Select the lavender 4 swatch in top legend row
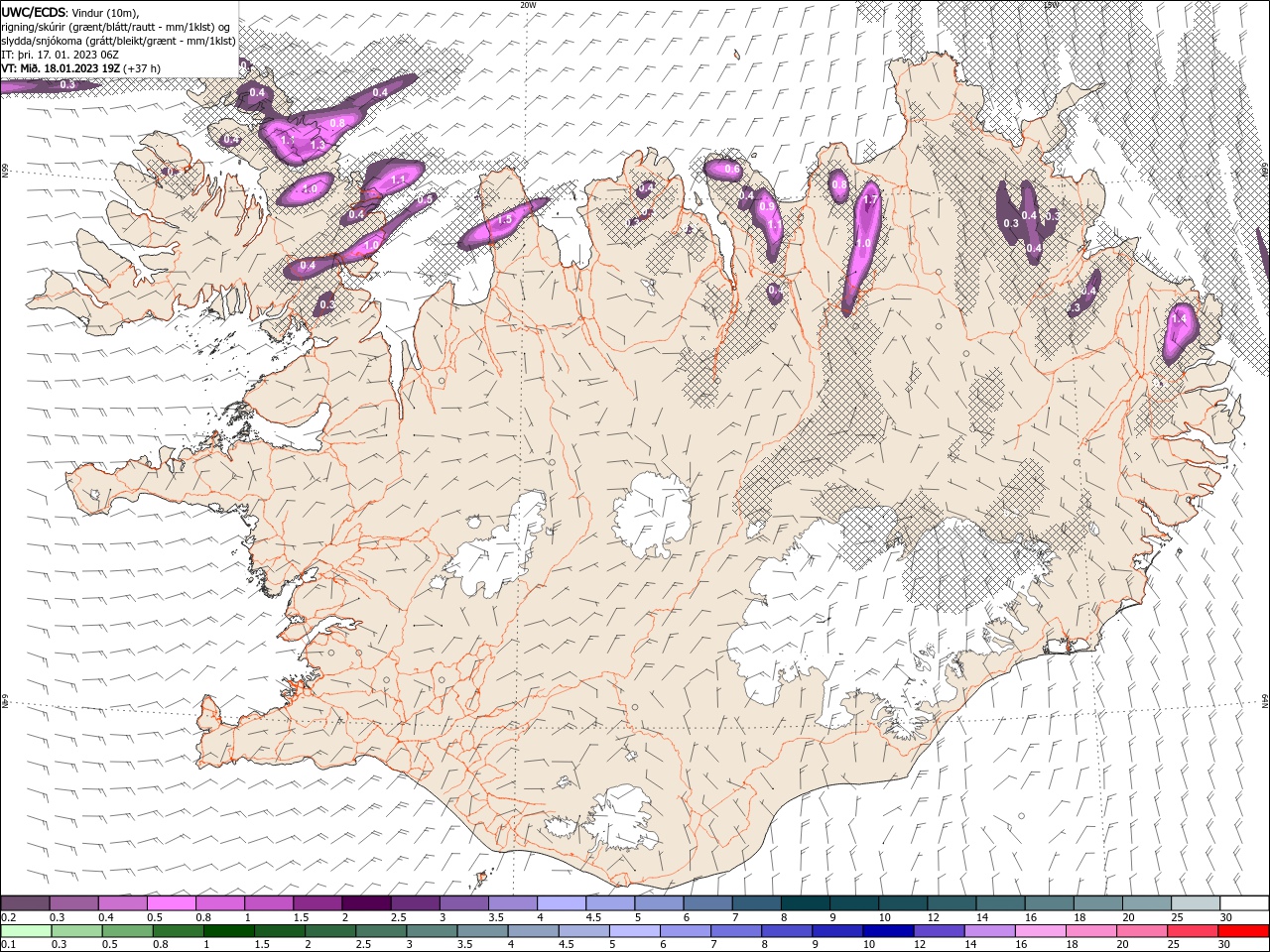Image resolution: width=1270 pixels, height=952 pixels. pos(562,902)
